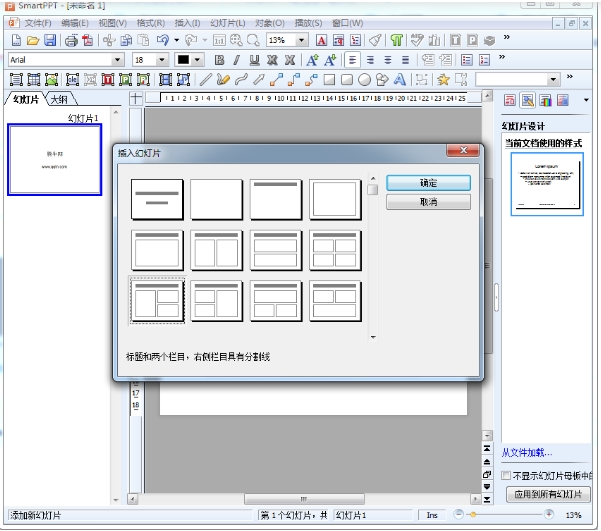The width and height of the screenshot is (601, 531).
Task: Select 幻灯片1 thumbnail in slide panel
Action: click(54, 159)
